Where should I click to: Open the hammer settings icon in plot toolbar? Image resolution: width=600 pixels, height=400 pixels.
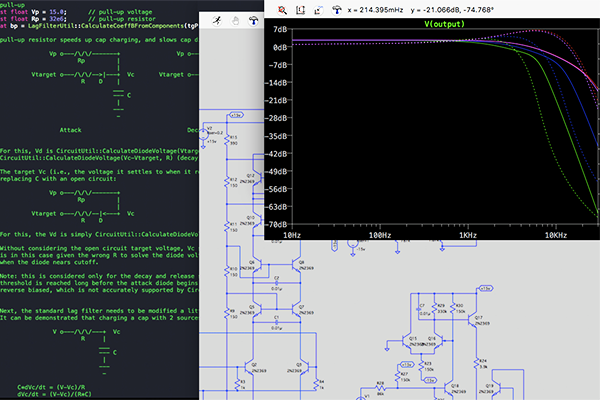pyautogui.click(x=336, y=10)
